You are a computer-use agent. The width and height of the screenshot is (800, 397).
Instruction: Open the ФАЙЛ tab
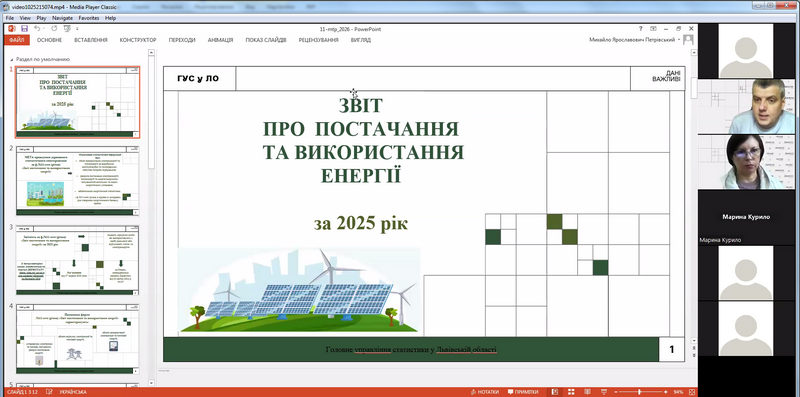coord(17,40)
